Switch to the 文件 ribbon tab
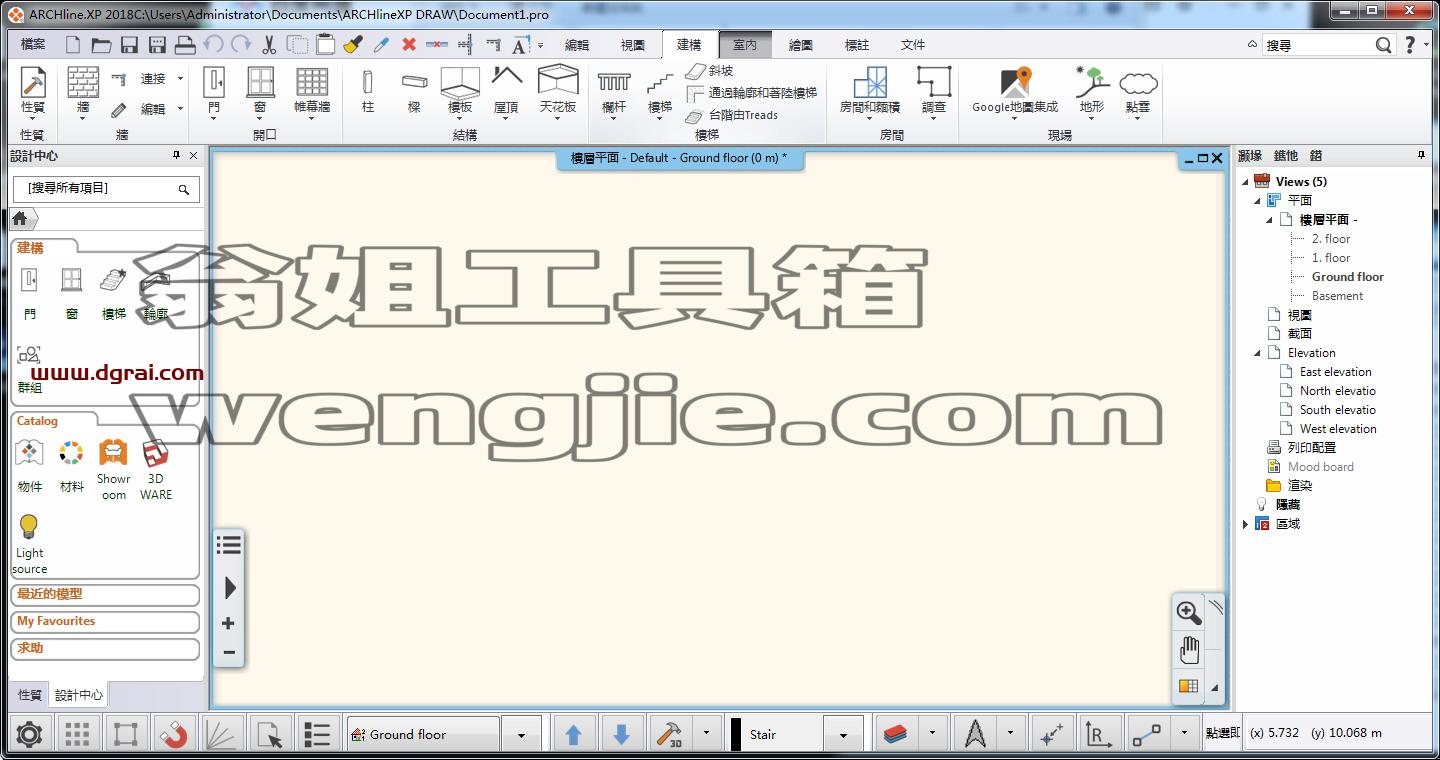Image resolution: width=1440 pixels, height=760 pixels. point(913,45)
